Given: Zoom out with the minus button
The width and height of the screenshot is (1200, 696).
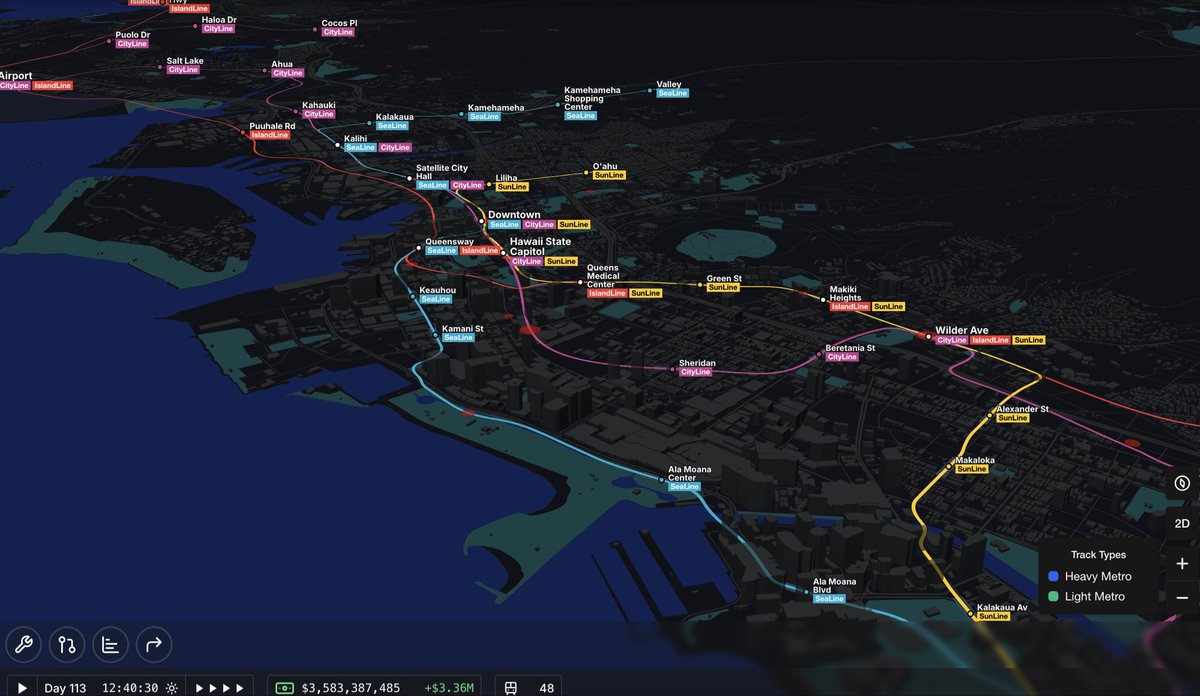Looking at the screenshot, I should (1182, 598).
